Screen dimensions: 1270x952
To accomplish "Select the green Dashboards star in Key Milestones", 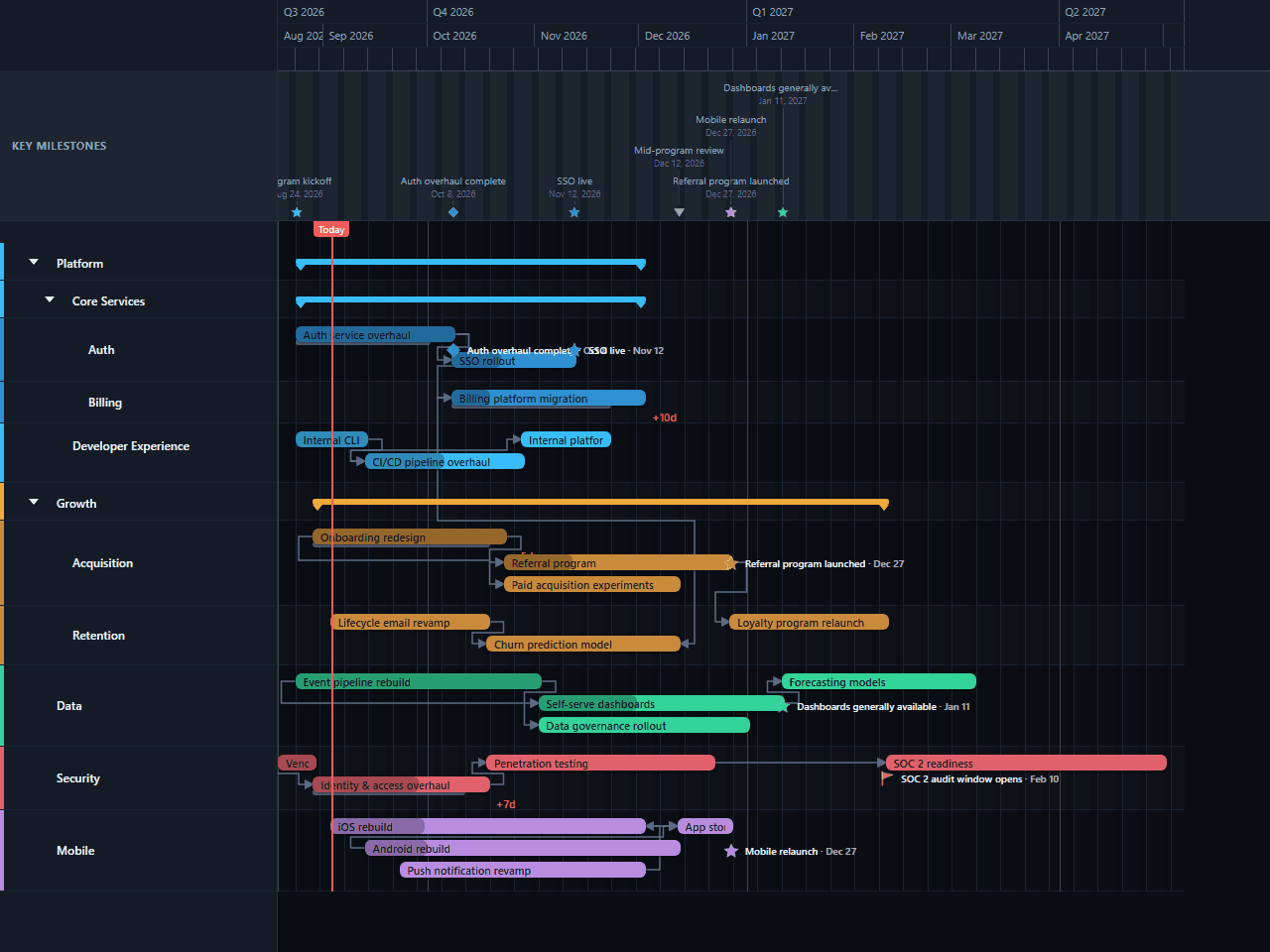I will pos(783,212).
